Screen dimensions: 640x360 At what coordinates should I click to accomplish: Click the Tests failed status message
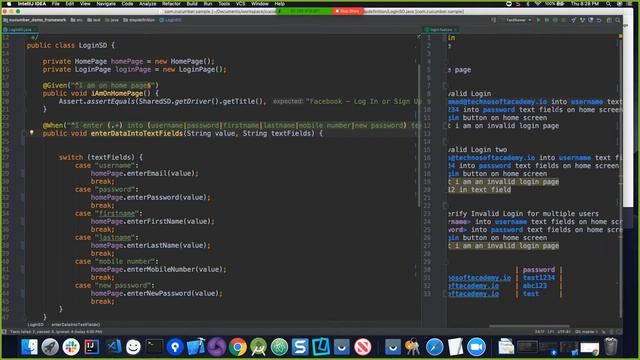coord(56,332)
